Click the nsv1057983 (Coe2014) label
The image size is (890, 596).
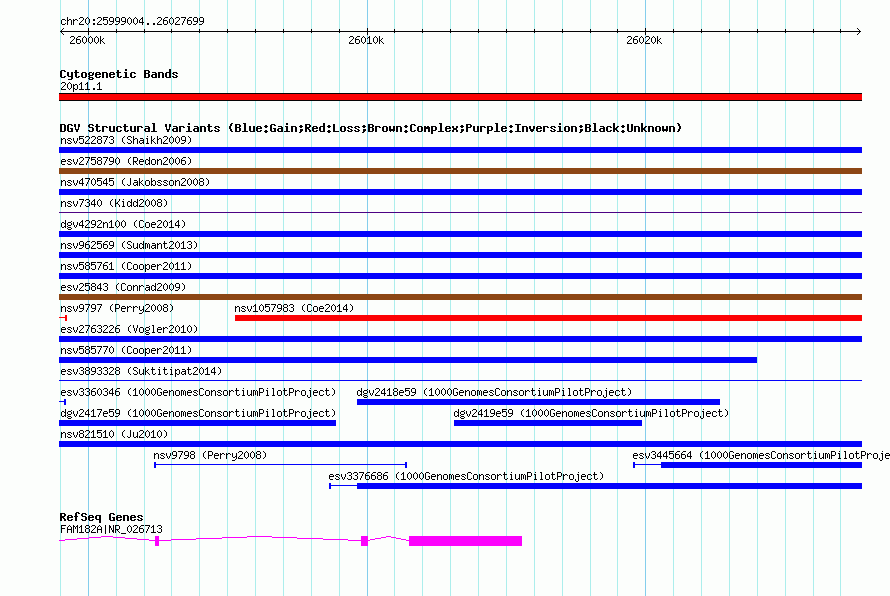(x=294, y=308)
